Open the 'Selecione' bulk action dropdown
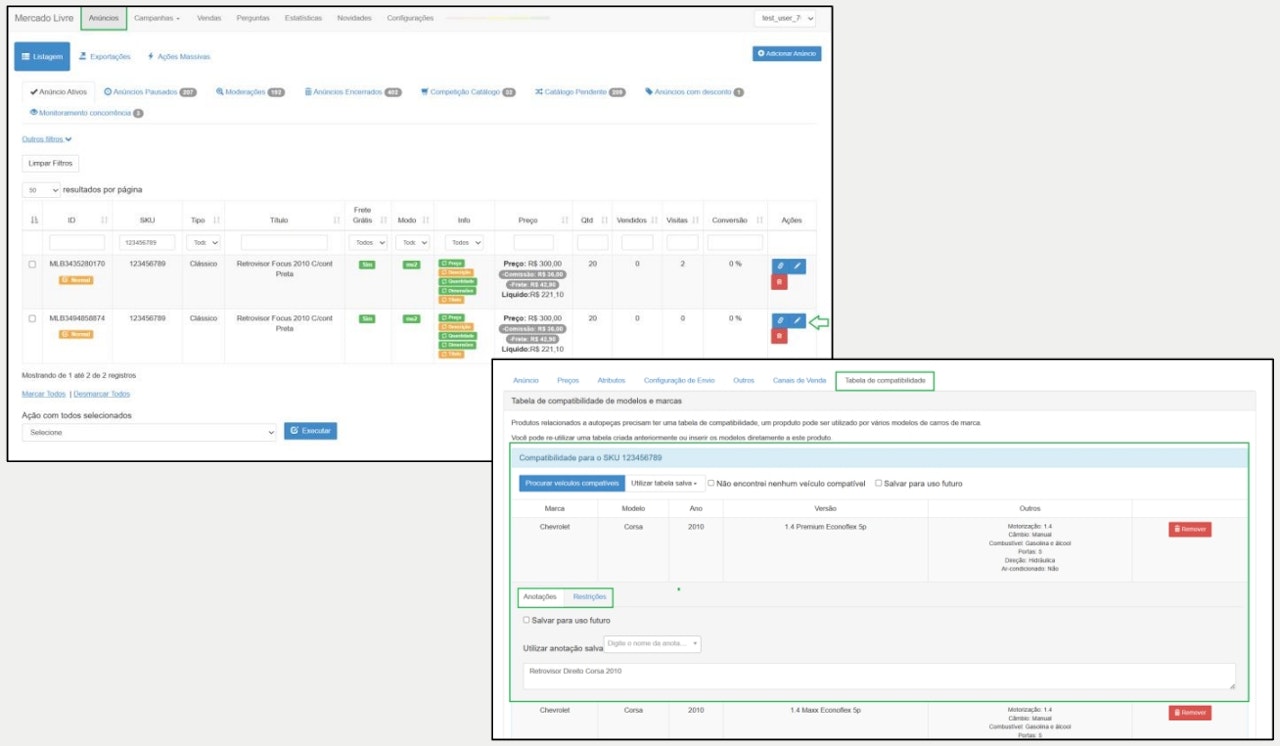The height and width of the screenshot is (746, 1280). point(149,432)
